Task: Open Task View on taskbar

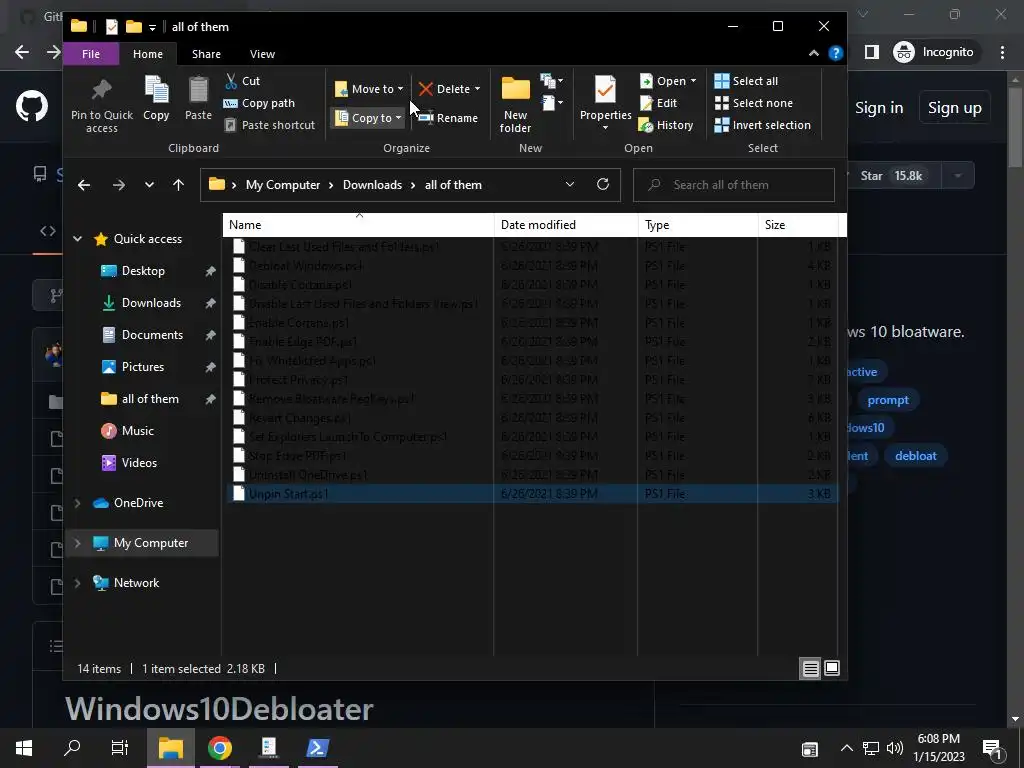Action: click(x=120, y=748)
